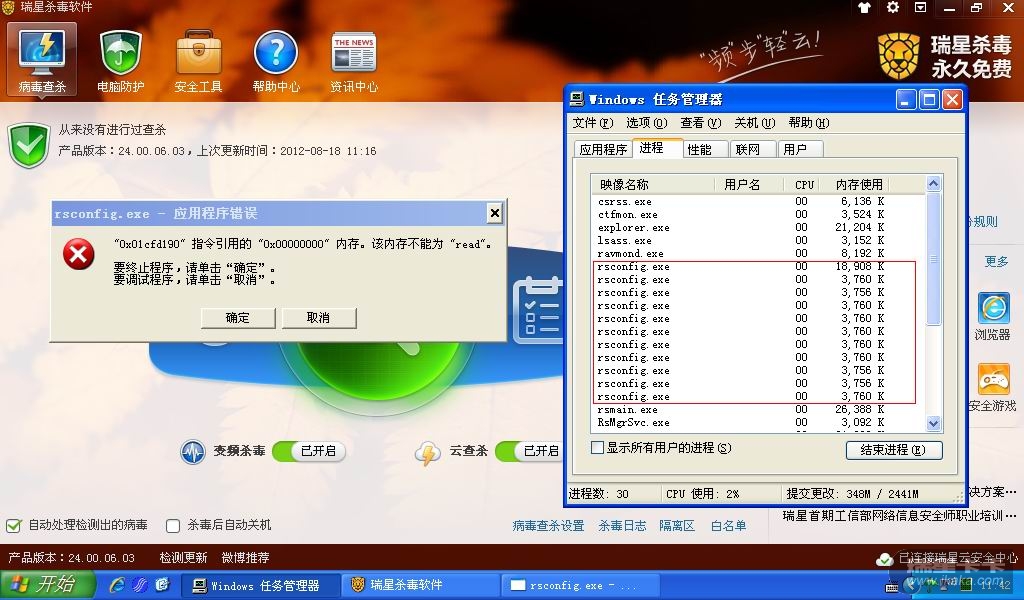Image resolution: width=1024 pixels, height=600 pixels.
Task: Open the 选项 menu in Task Manager
Action: point(647,123)
